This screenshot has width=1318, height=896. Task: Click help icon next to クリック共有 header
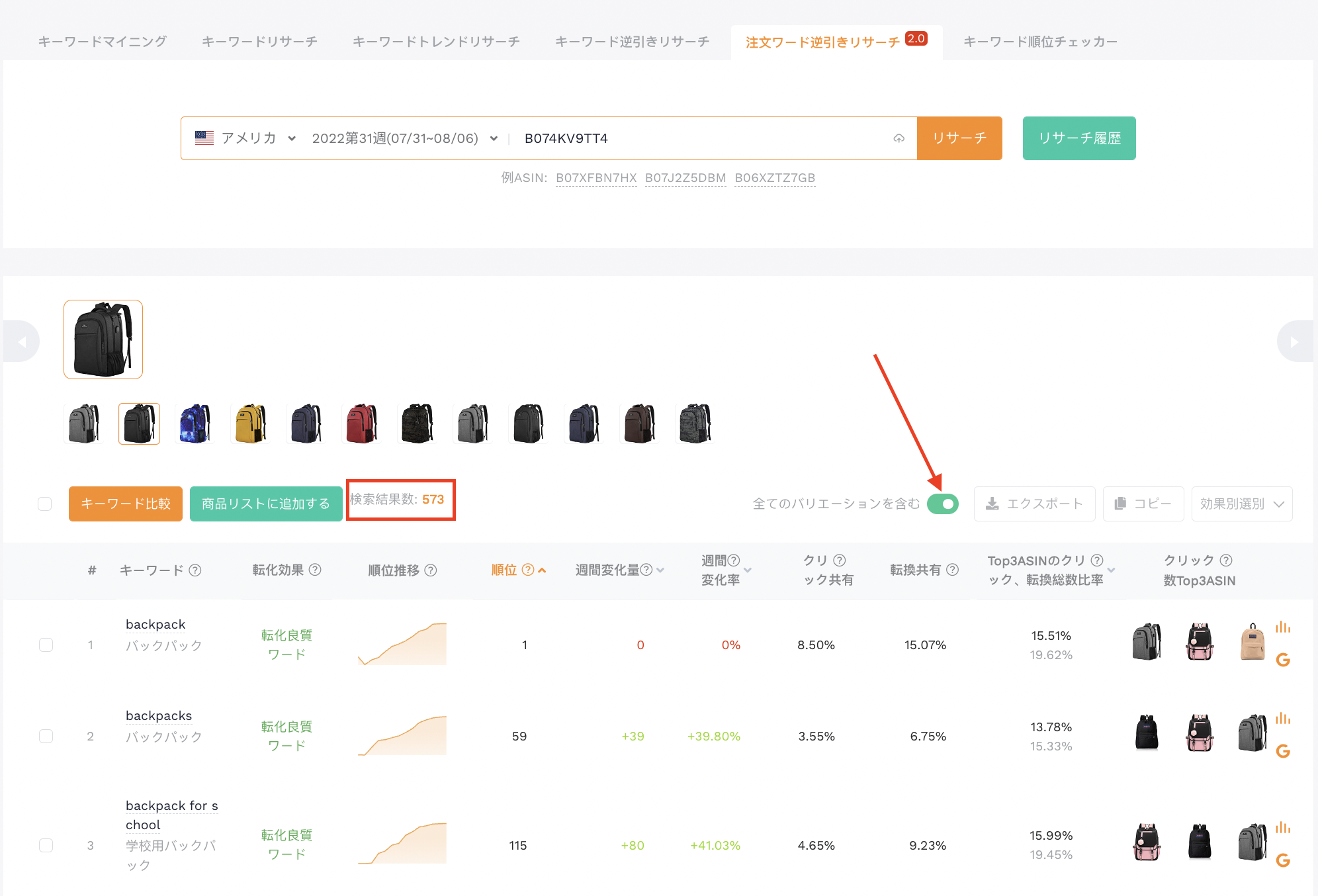(x=839, y=560)
